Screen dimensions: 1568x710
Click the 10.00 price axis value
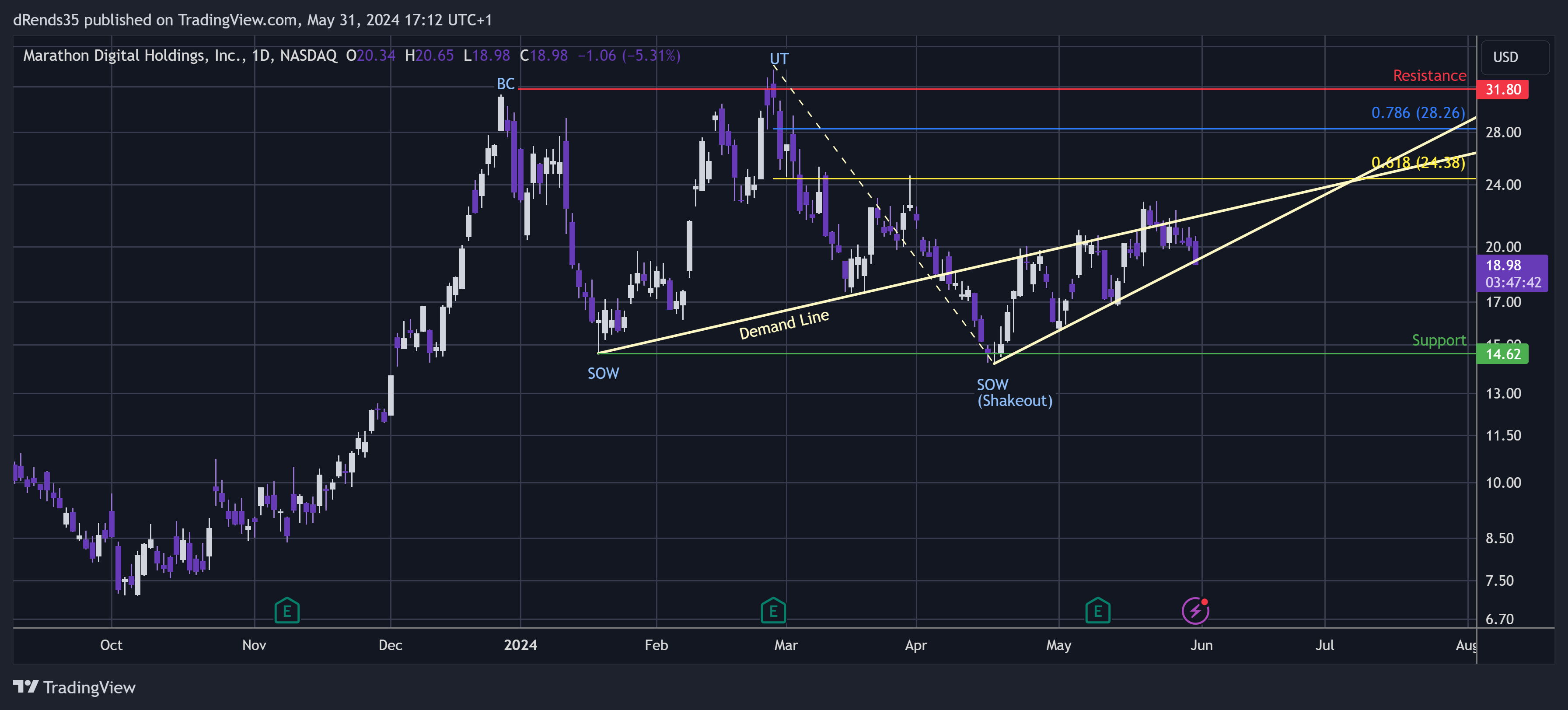tap(1503, 482)
